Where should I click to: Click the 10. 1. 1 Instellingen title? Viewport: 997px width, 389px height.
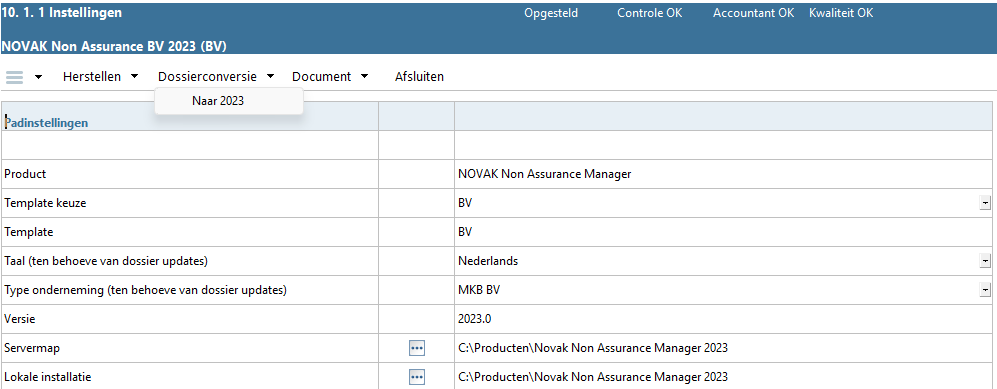(x=62, y=13)
